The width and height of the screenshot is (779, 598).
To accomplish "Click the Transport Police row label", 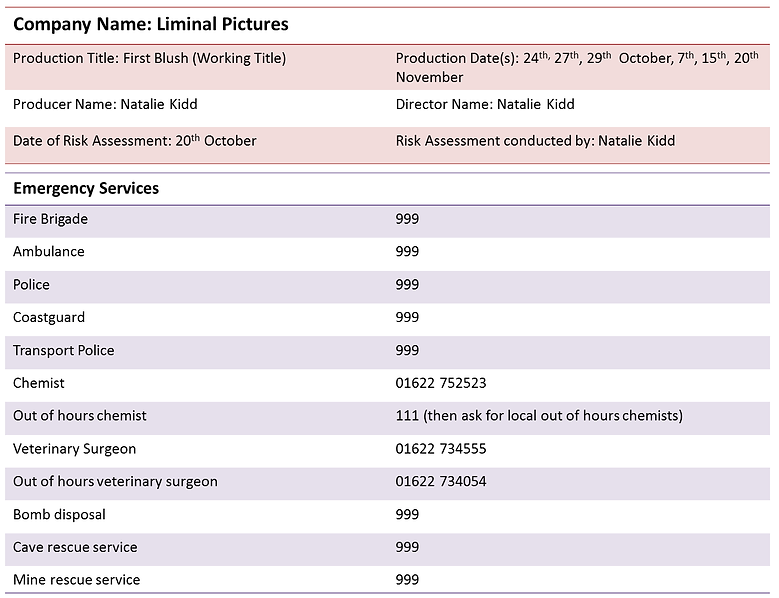I will (x=63, y=351).
